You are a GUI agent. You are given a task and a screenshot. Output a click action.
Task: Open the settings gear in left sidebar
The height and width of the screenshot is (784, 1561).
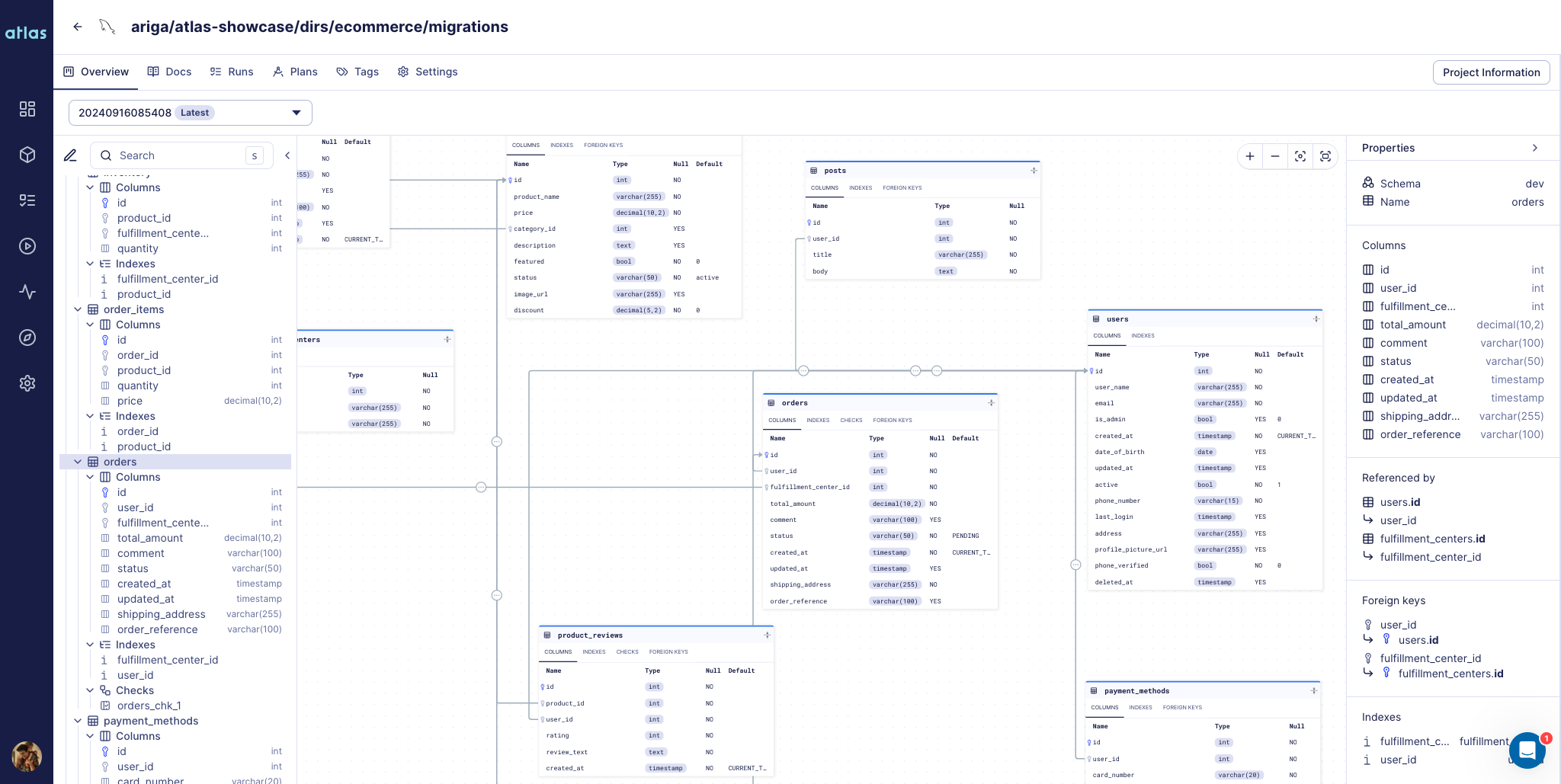27,383
